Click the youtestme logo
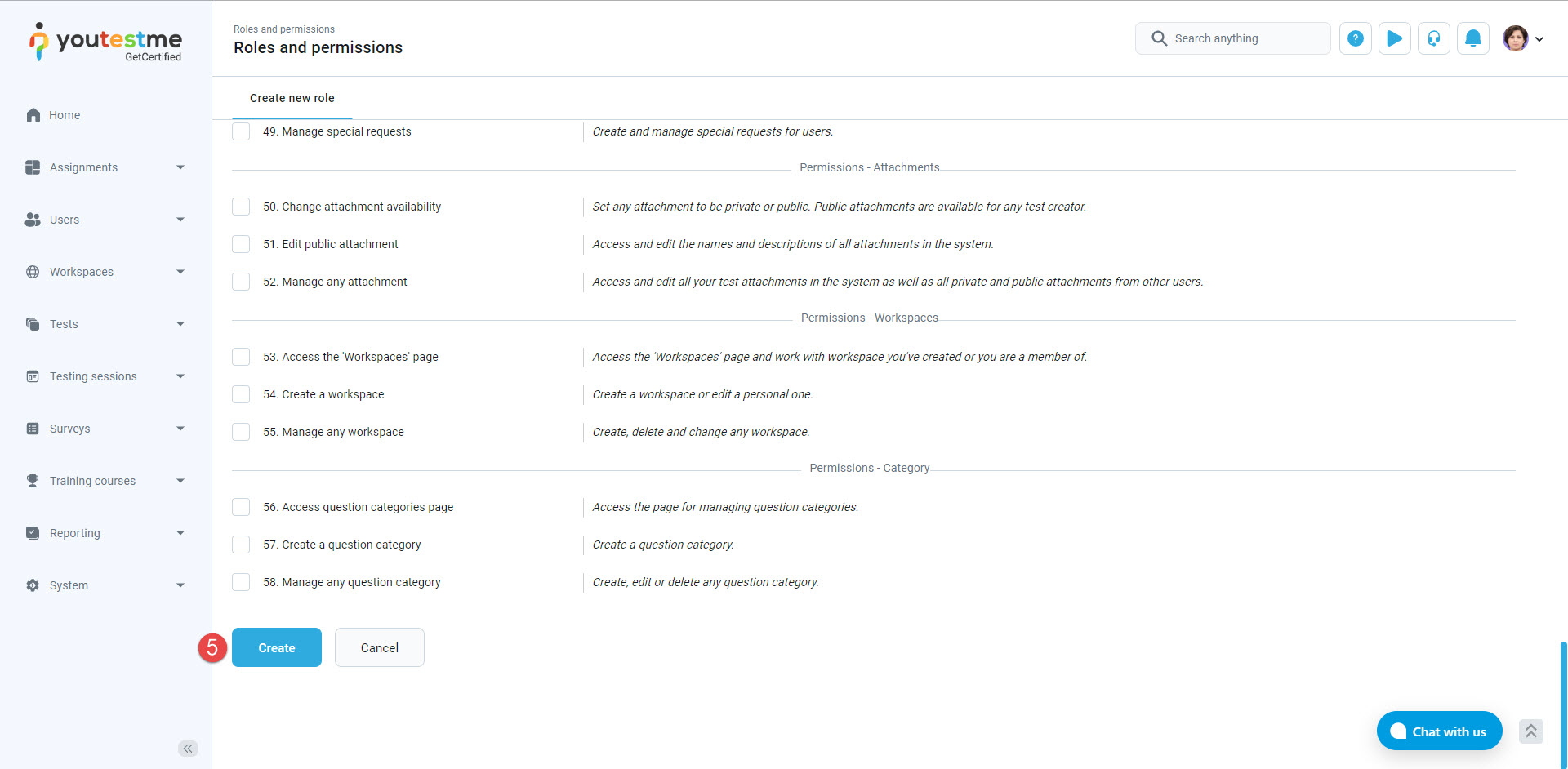The width and height of the screenshot is (1568, 769). click(106, 42)
